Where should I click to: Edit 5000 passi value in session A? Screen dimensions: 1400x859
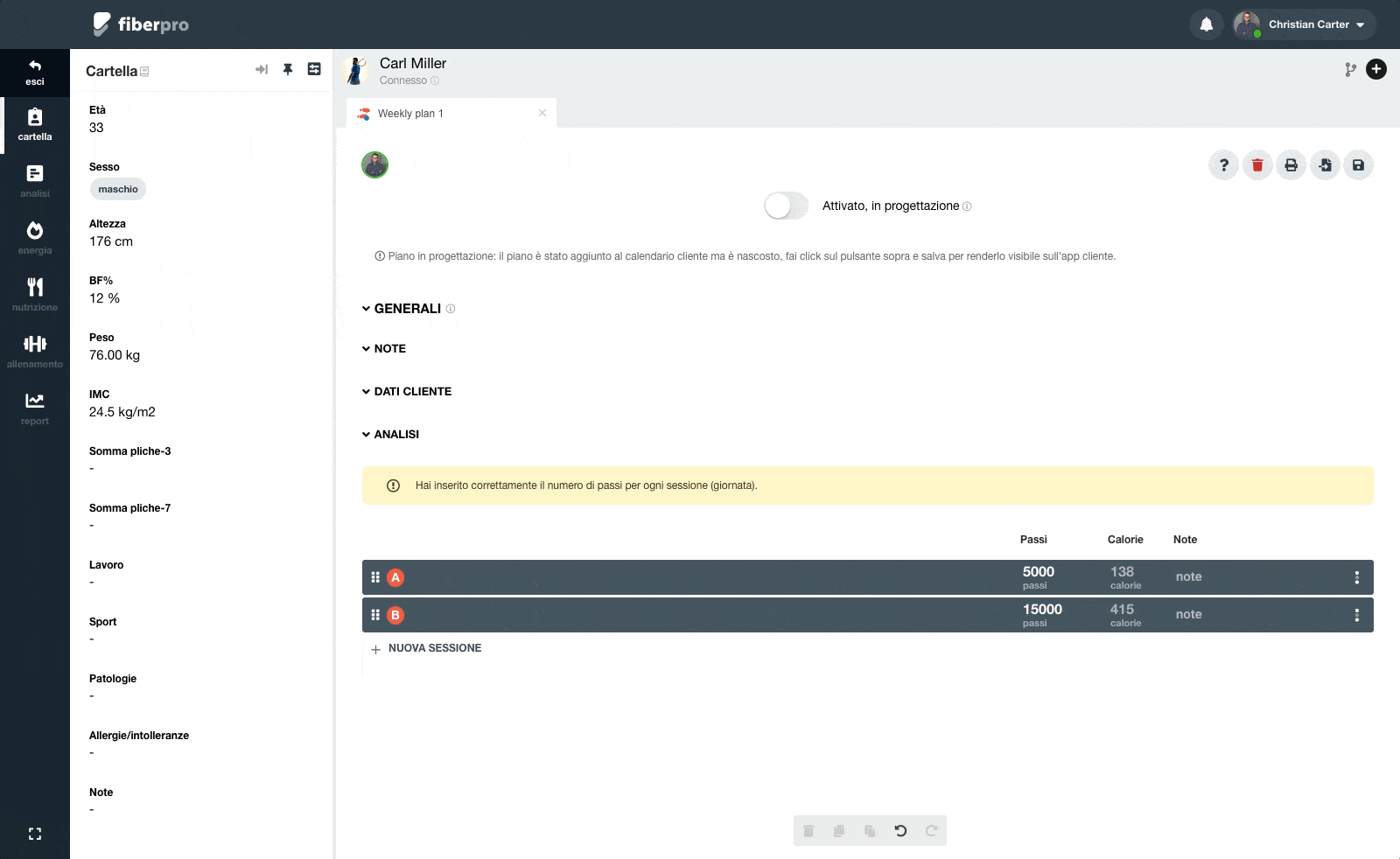(1039, 572)
